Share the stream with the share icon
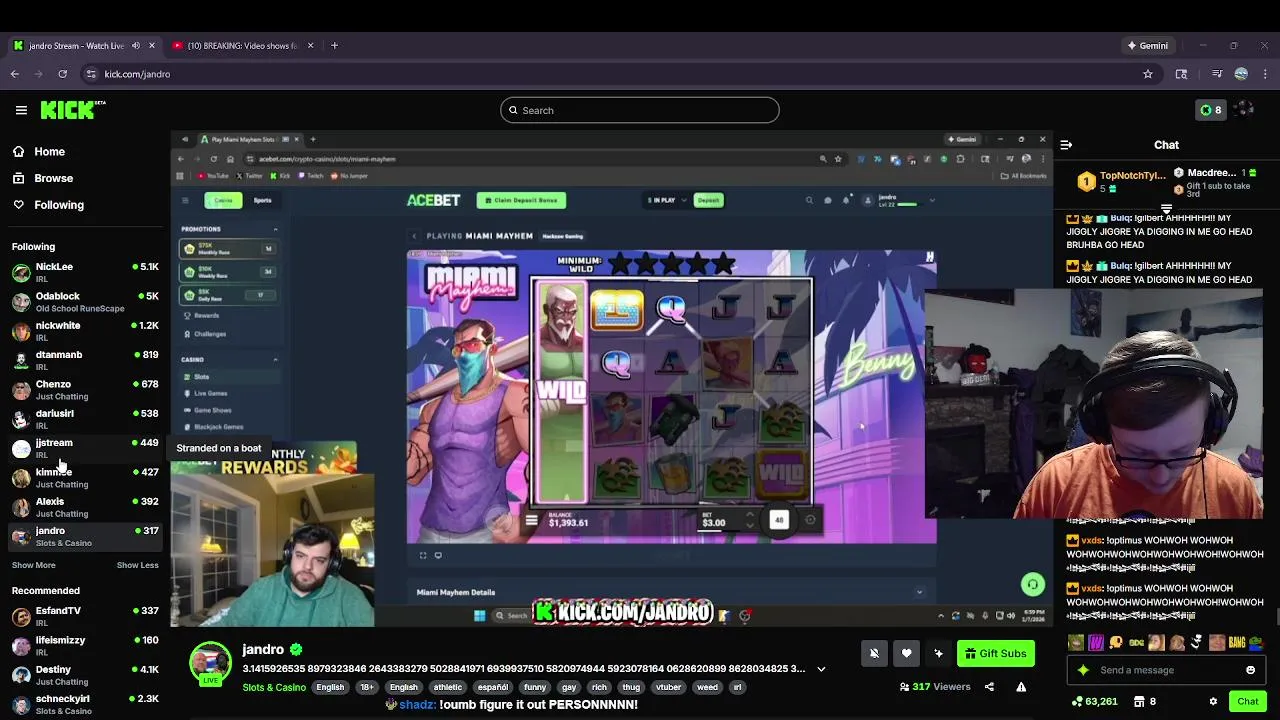 989,687
